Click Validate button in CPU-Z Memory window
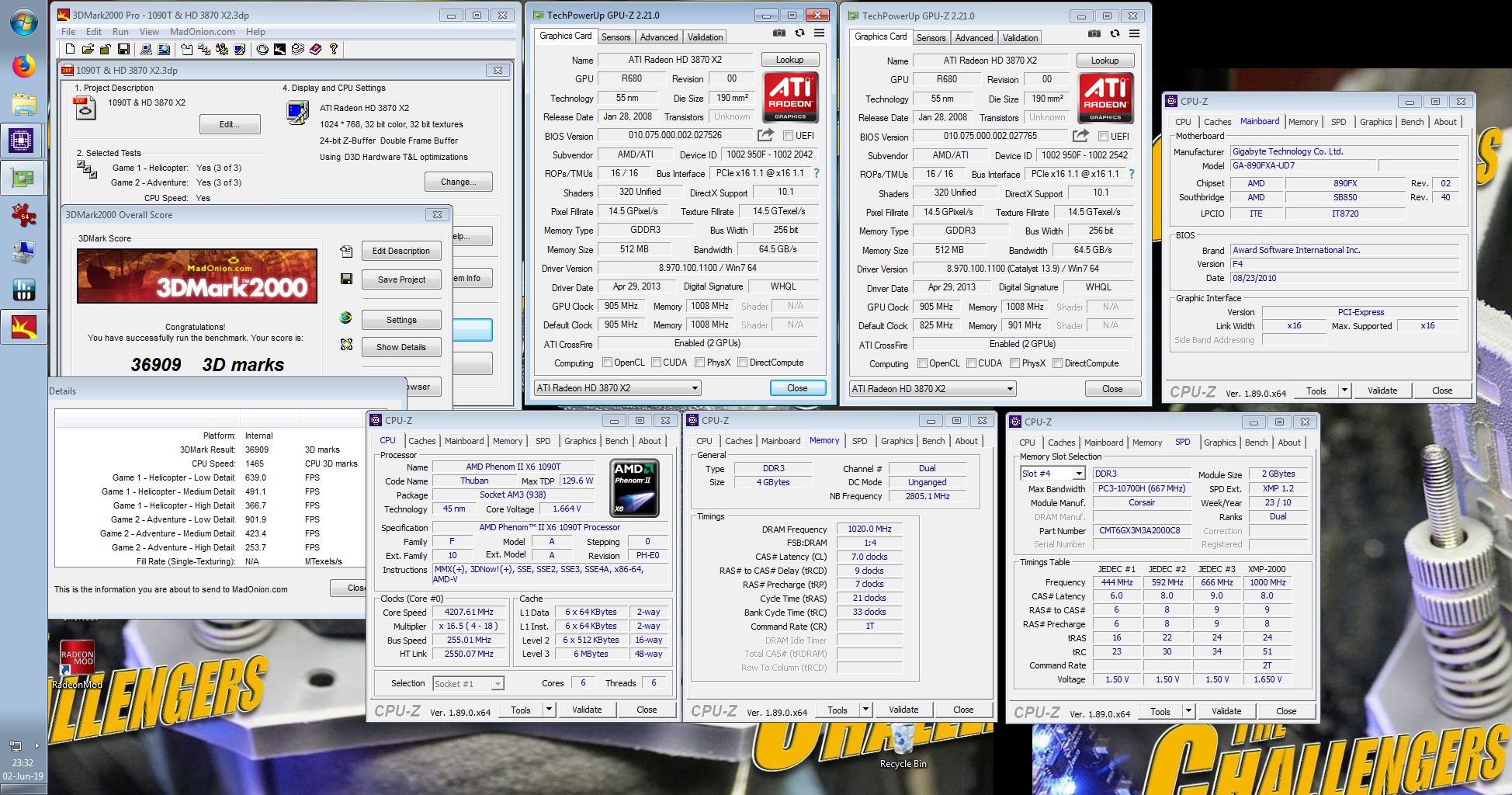 [x=903, y=710]
